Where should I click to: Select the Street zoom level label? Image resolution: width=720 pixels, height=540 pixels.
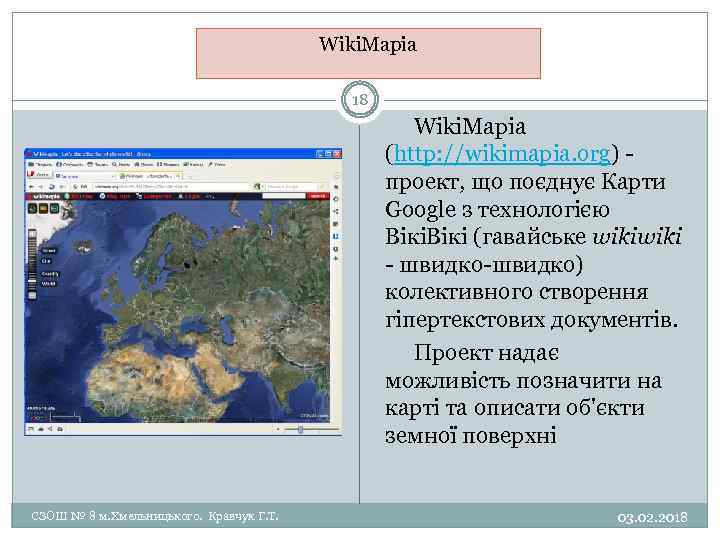[x=49, y=251]
